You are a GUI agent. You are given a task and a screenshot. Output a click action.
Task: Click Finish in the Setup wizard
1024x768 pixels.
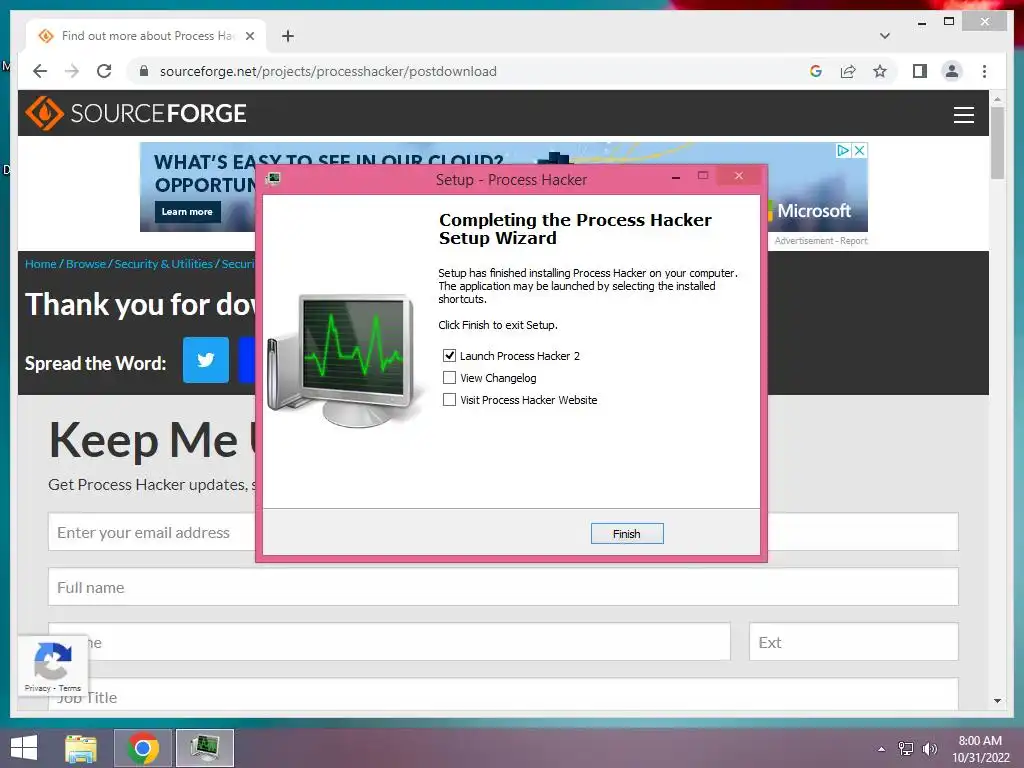click(x=626, y=534)
